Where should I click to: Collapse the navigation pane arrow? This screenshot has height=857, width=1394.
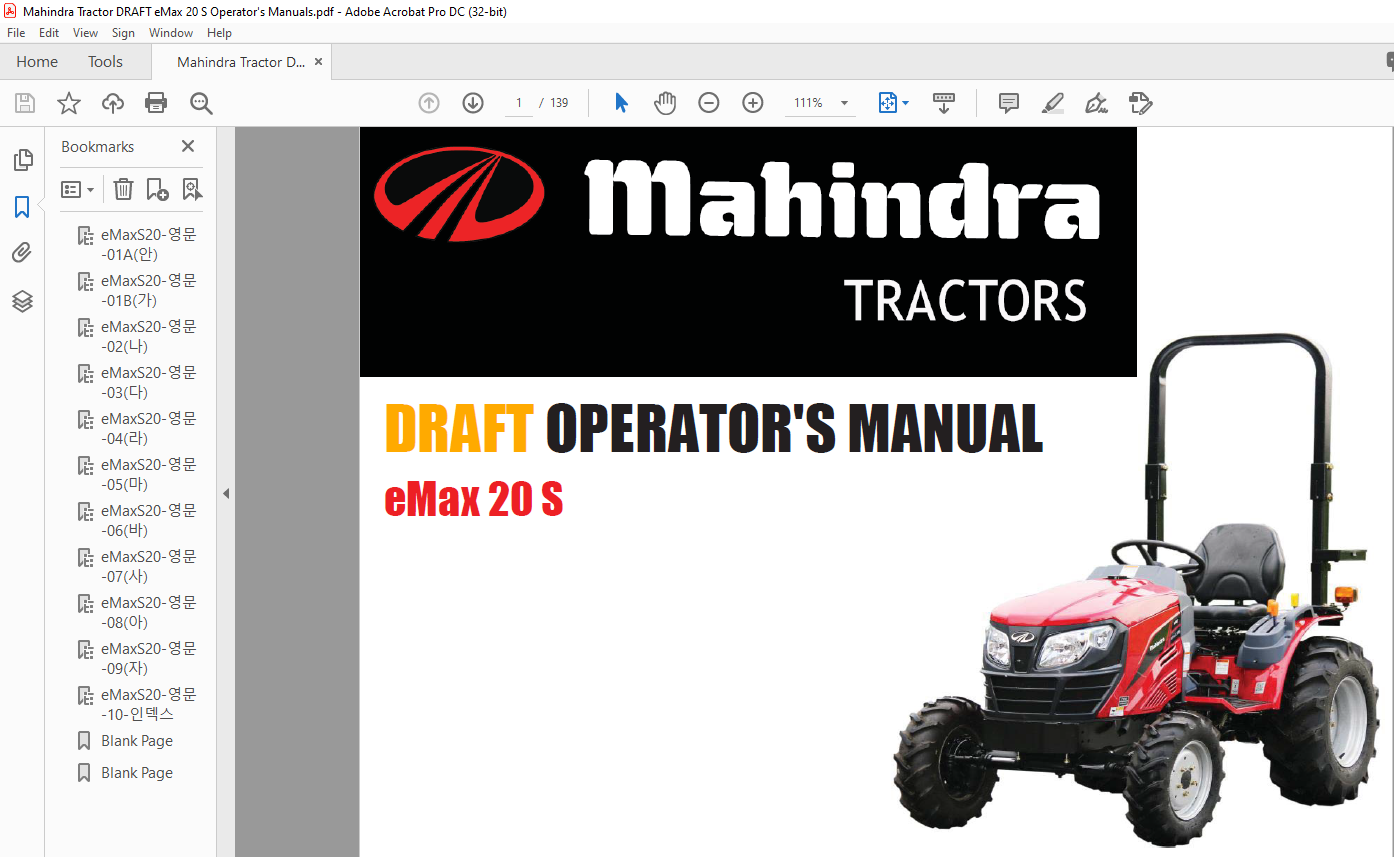tap(226, 493)
